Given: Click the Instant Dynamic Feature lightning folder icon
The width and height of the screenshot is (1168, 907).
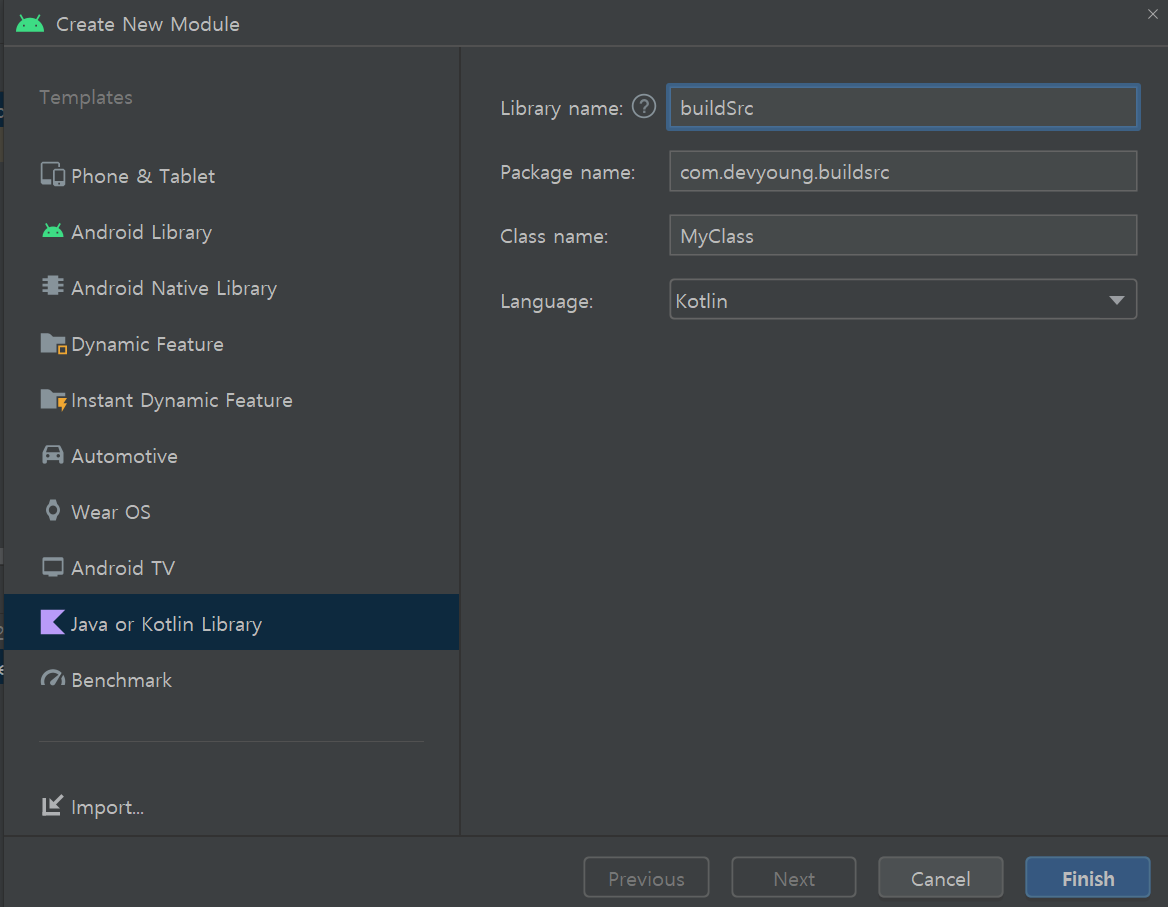Looking at the screenshot, I should pos(53,399).
